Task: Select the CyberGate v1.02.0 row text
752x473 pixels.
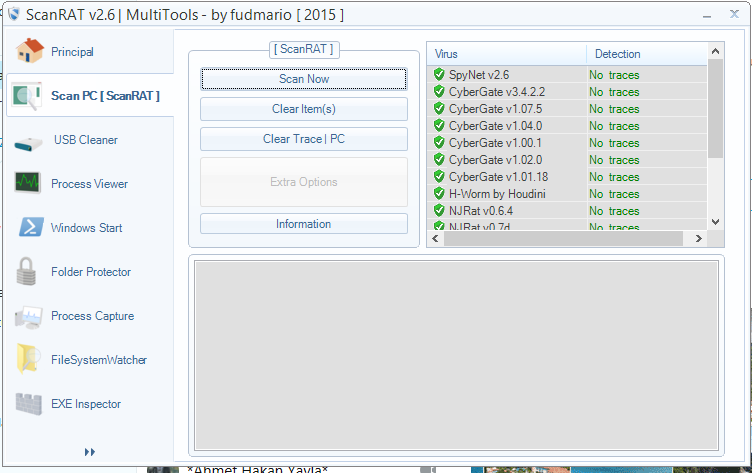Action: [495, 160]
